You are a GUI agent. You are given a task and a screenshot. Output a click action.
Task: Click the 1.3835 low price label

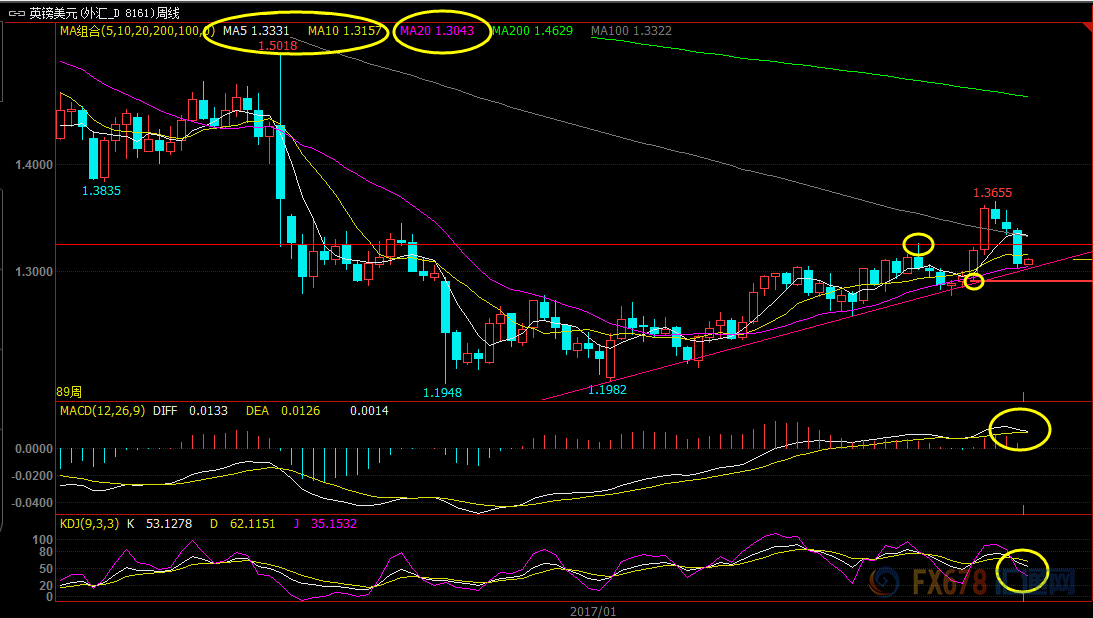101,189
